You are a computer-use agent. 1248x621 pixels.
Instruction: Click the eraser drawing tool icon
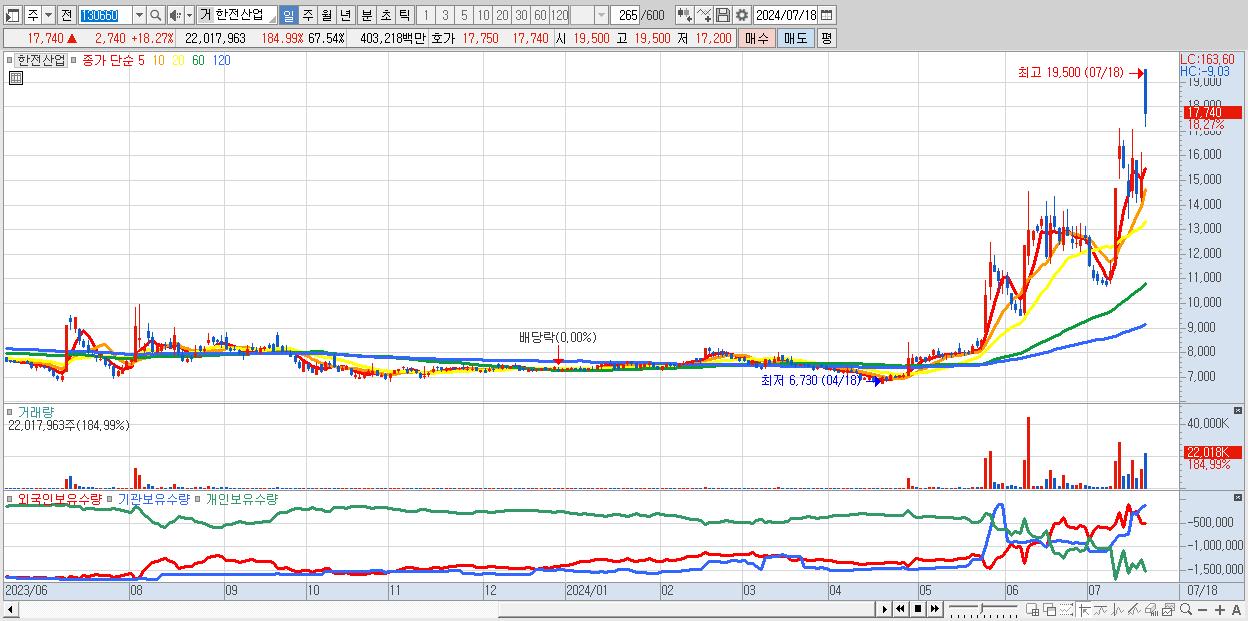1134,609
